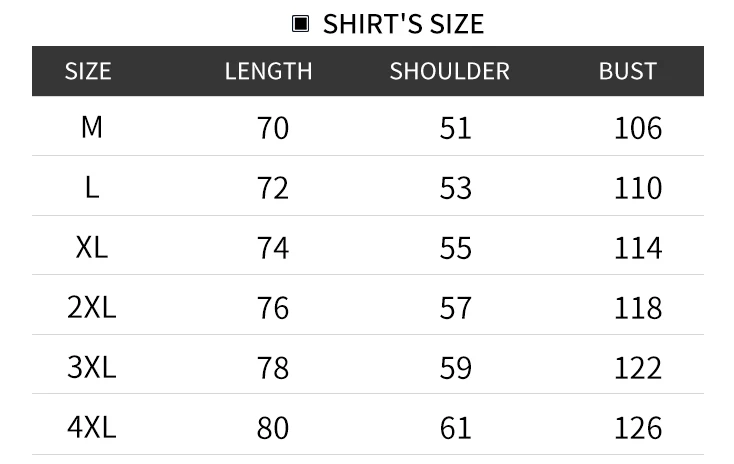Choose the 2XL size row label
Viewport: 734px width, 464px height.
tap(91, 307)
